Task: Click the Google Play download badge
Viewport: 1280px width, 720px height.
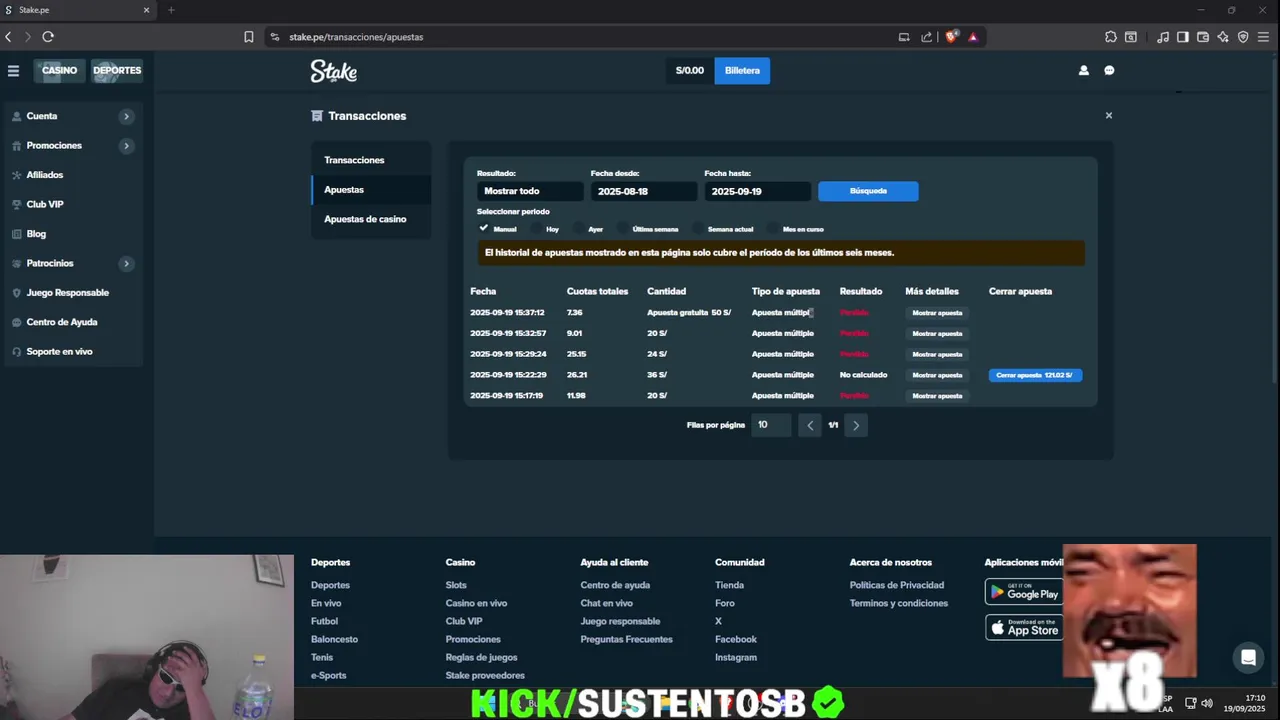Action: pos(1024,591)
